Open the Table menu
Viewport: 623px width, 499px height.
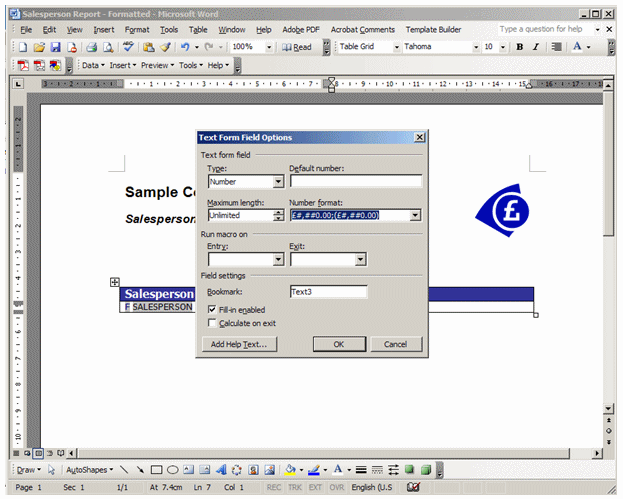[198, 30]
